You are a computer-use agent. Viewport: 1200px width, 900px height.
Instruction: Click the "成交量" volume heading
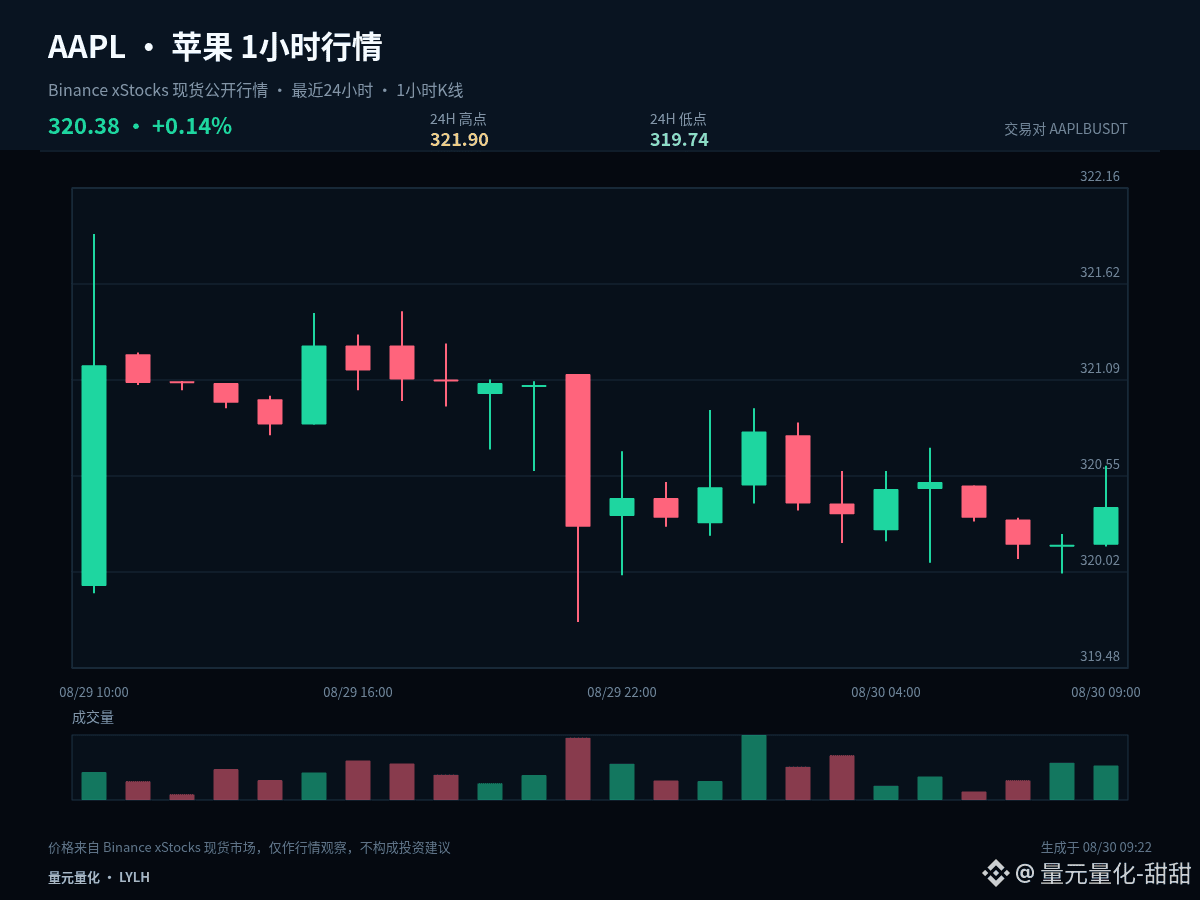93,717
